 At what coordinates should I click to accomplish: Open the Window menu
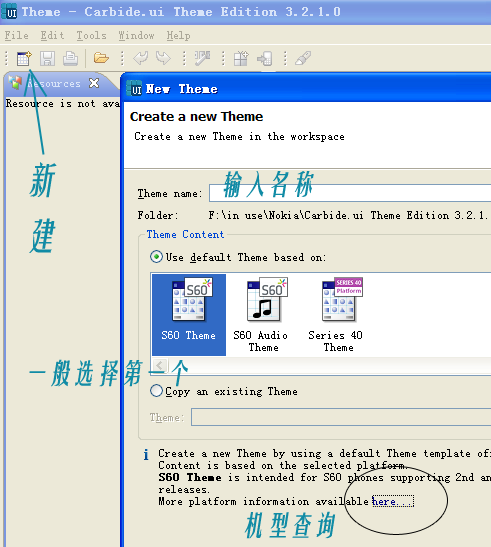[x=136, y=35]
